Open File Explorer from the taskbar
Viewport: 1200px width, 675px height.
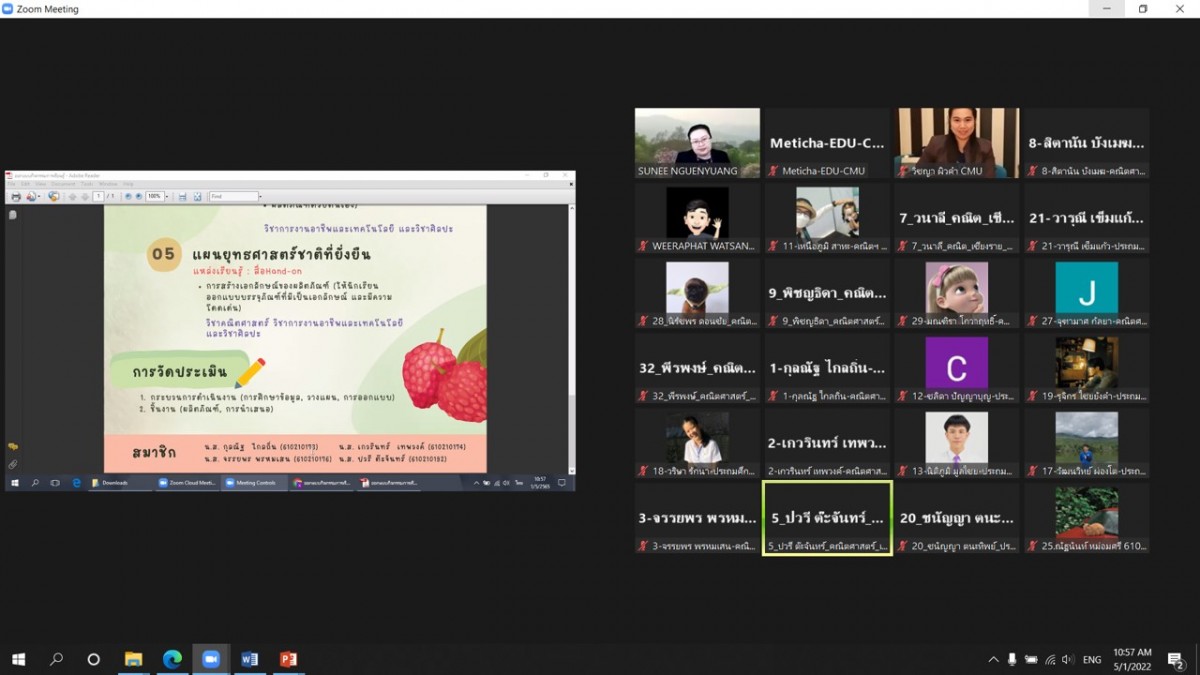[133, 659]
